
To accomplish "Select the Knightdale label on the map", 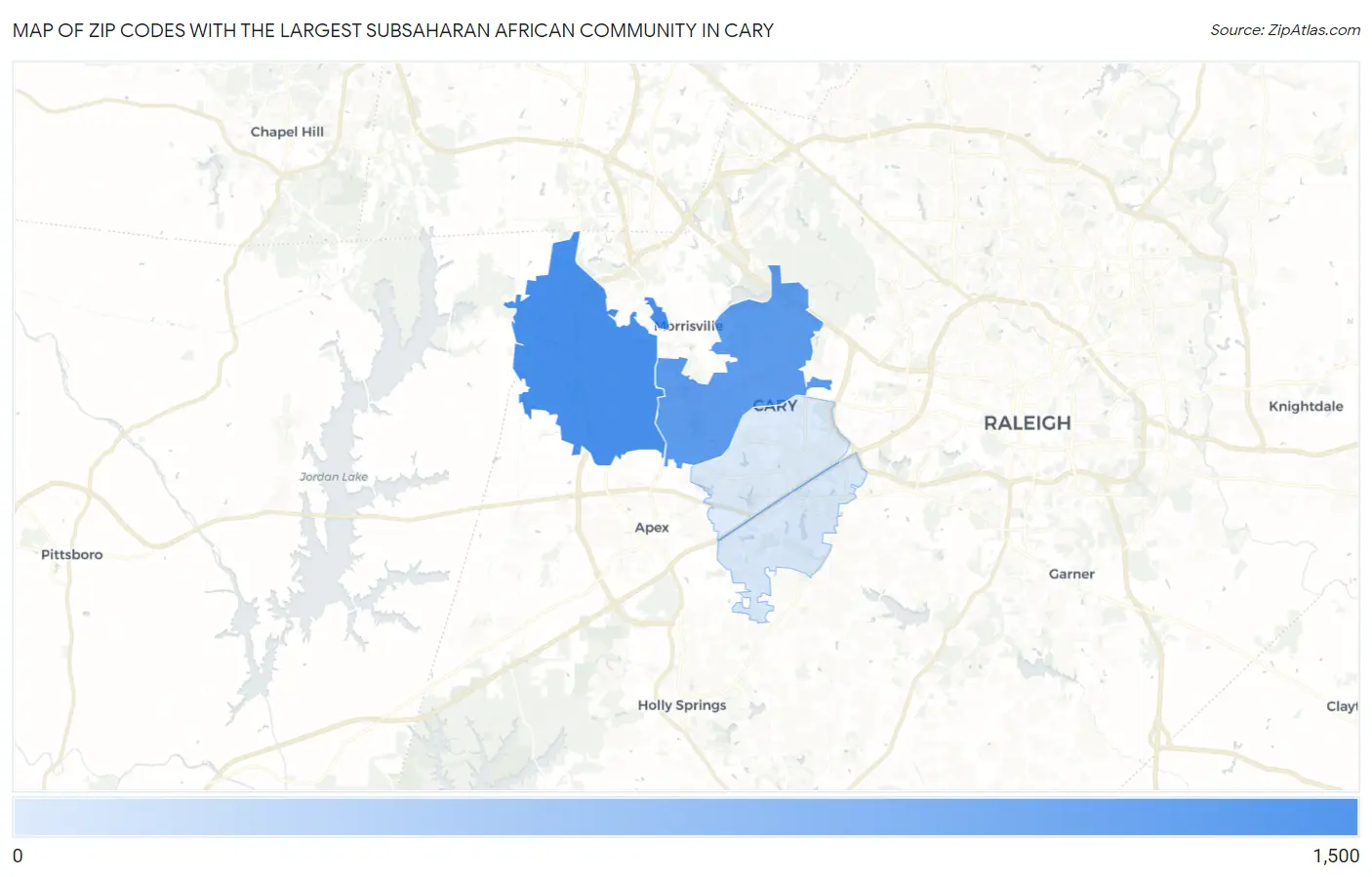I will [1306, 407].
